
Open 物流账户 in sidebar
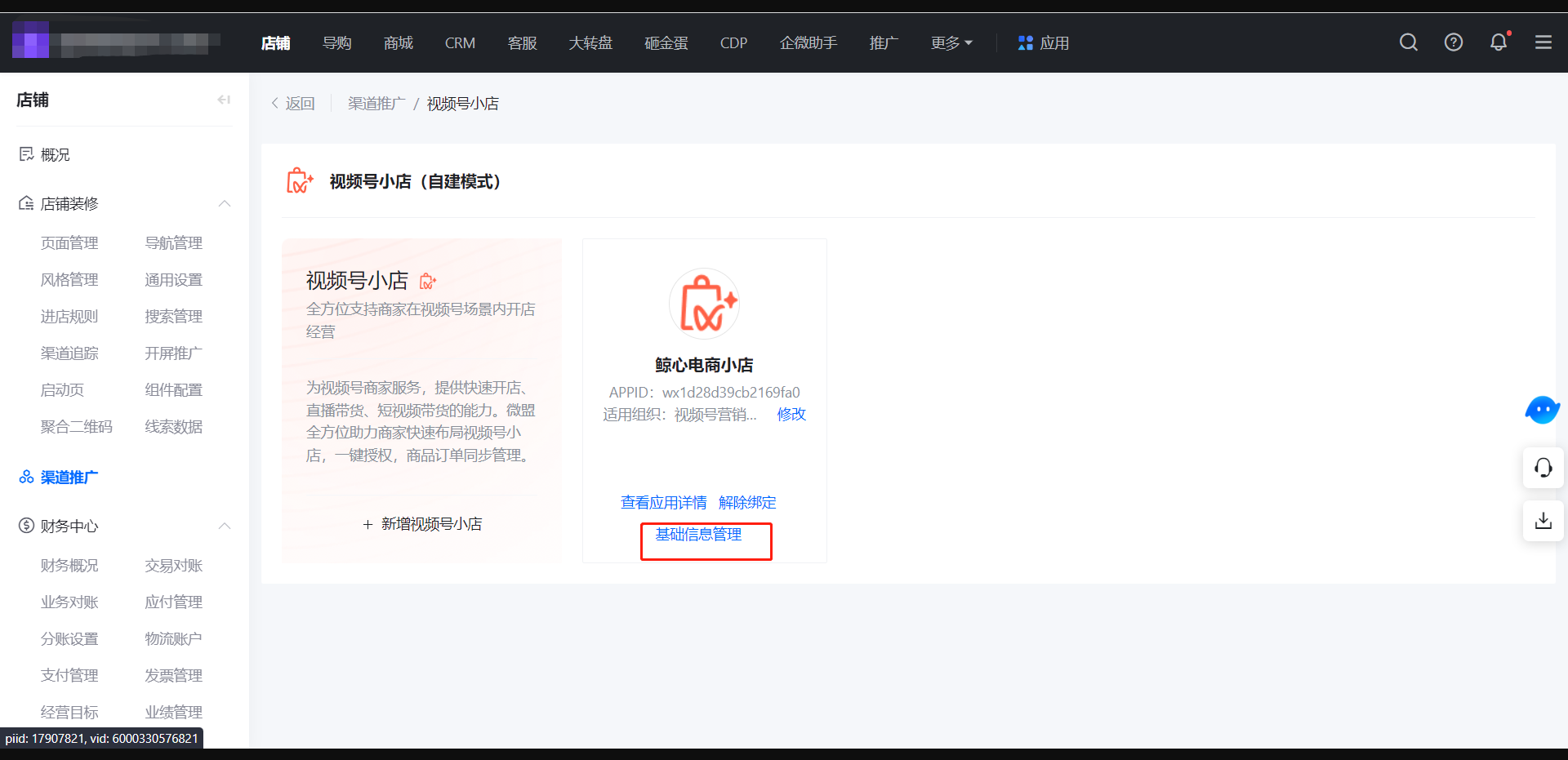174,638
